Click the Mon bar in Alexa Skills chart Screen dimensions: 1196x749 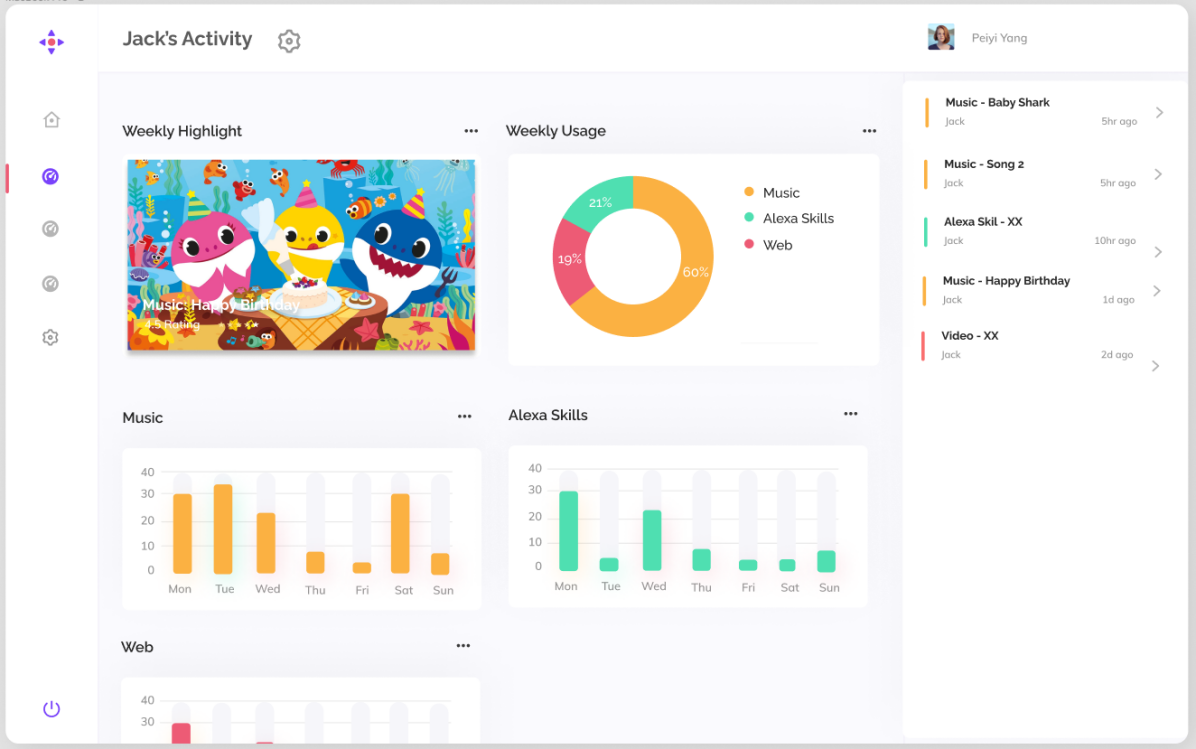(x=568, y=530)
